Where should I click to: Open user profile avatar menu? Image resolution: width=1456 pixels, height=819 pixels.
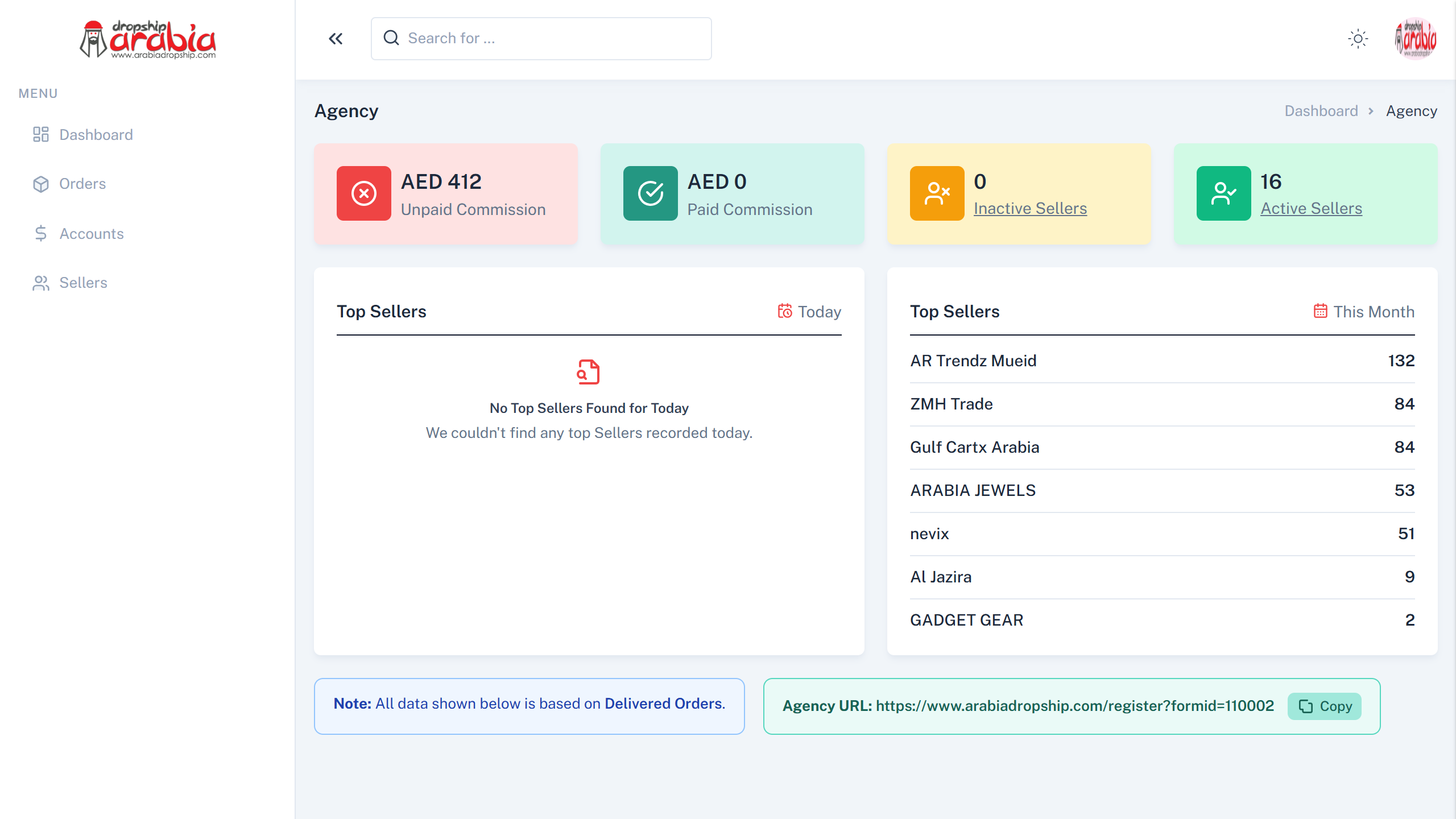[1415, 39]
